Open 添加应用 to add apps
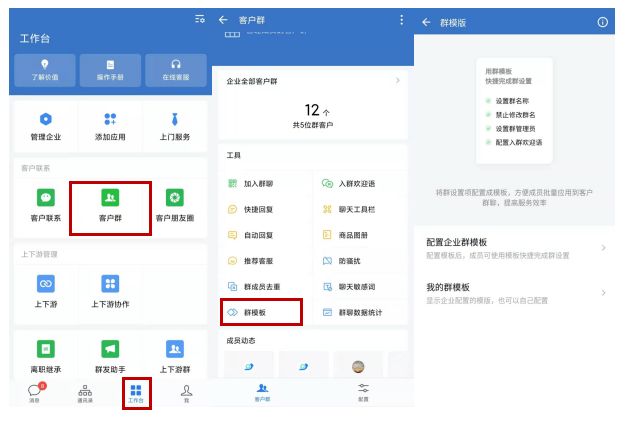Image resolution: width=629 pixels, height=433 pixels. (110, 126)
